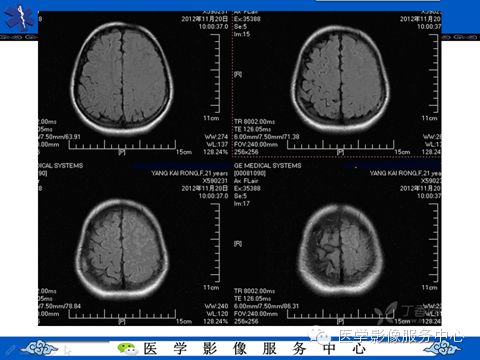The image size is (480, 360).
Task: Click the 'WW:274' window width value
Action: 216,137
